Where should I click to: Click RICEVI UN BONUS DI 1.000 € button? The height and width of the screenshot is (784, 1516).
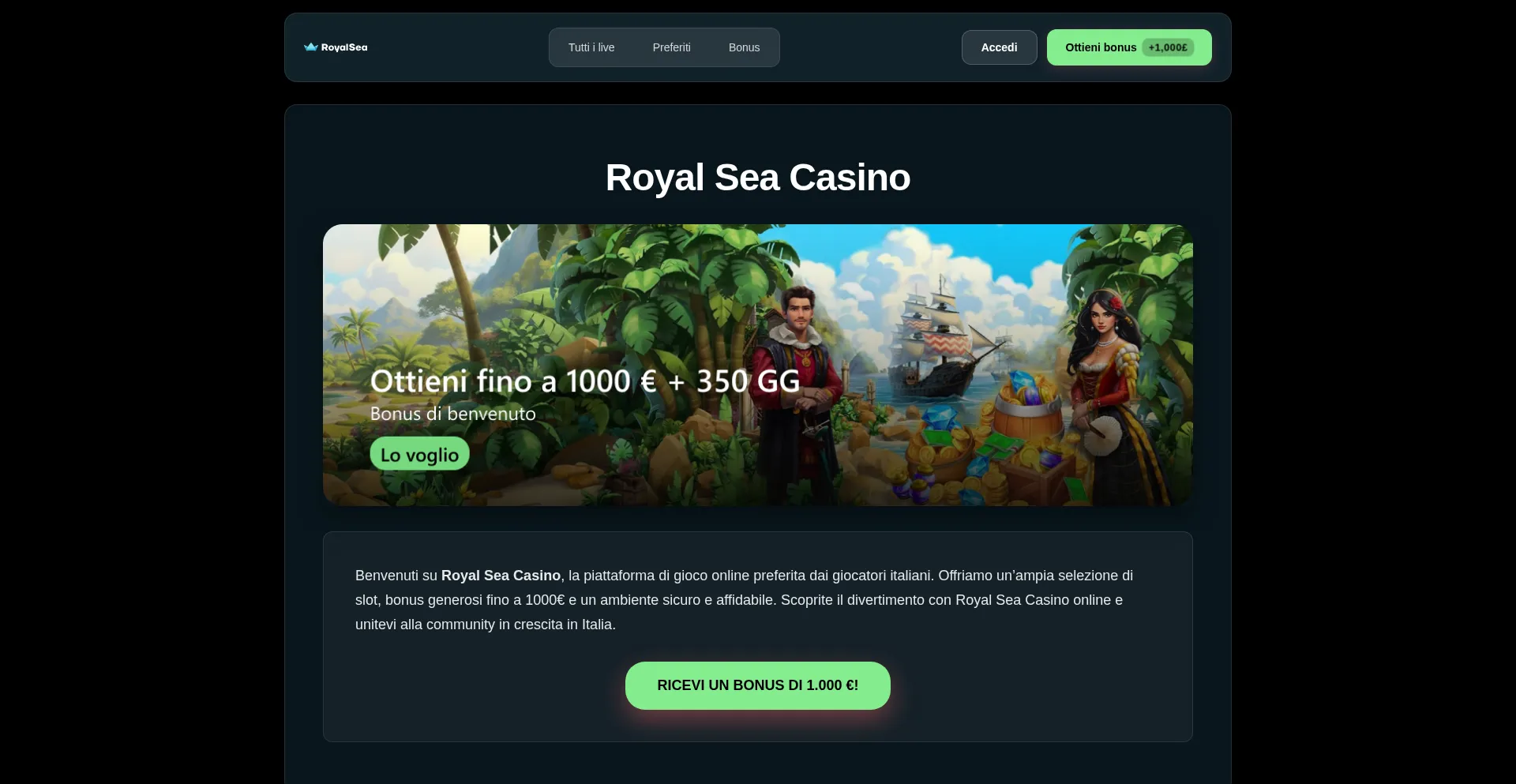click(758, 685)
